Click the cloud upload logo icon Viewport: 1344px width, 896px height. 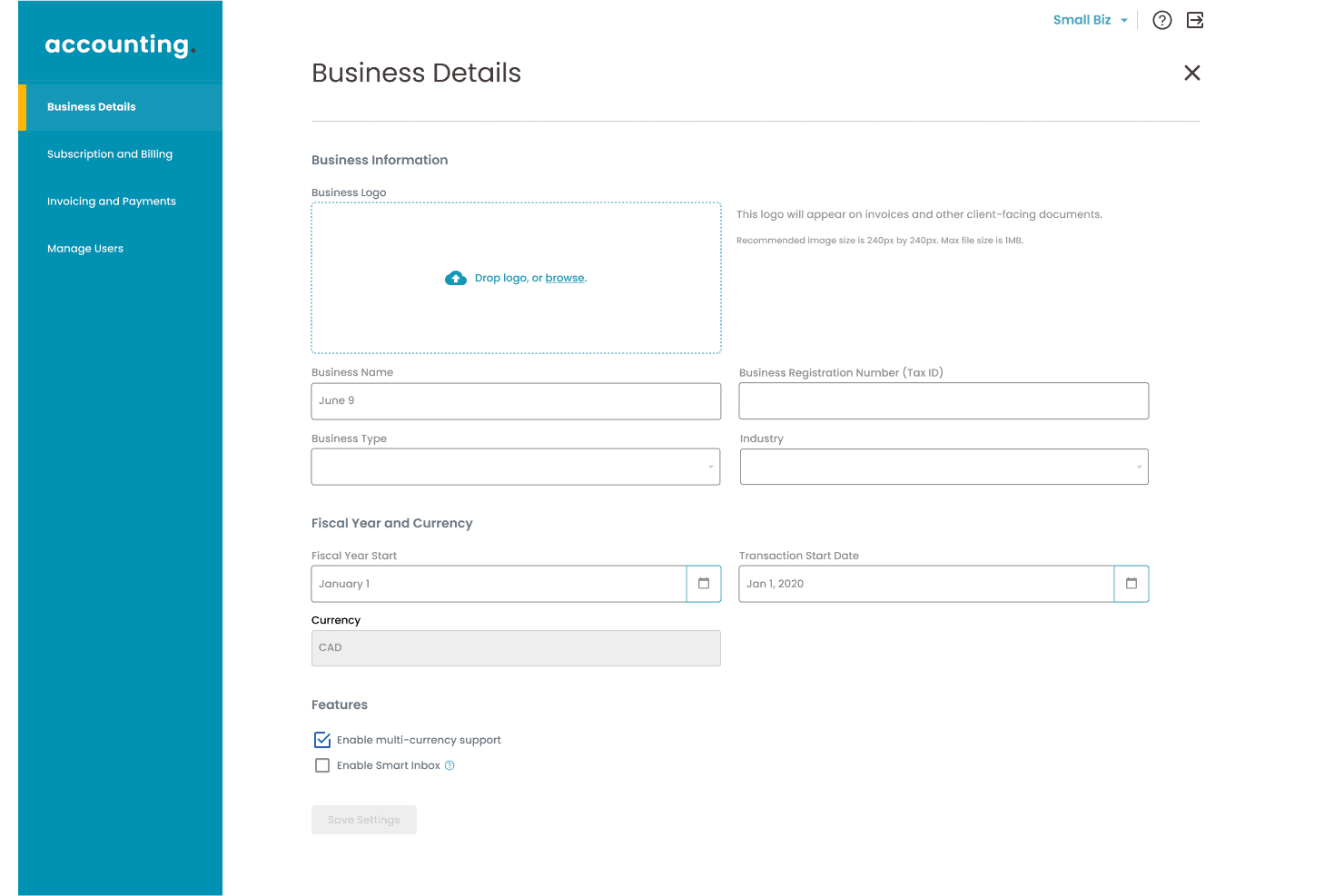456,278
